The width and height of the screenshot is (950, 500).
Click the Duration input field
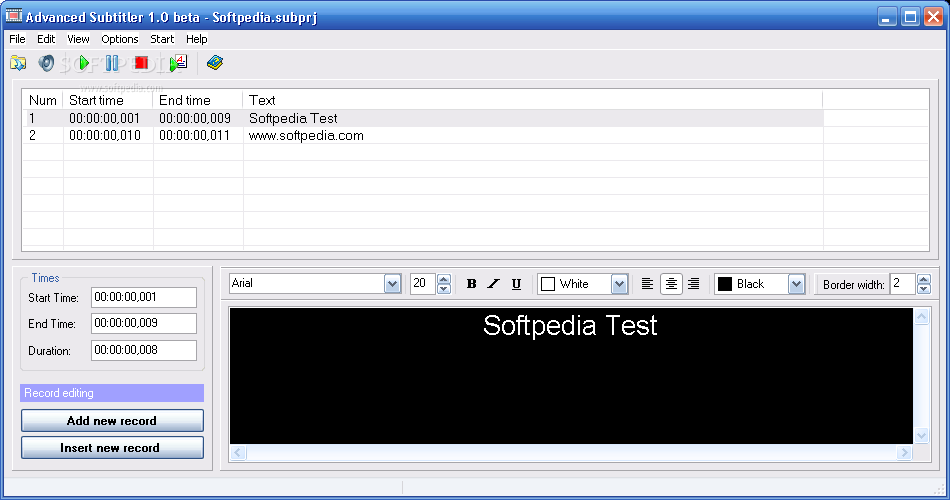(144, 350)
